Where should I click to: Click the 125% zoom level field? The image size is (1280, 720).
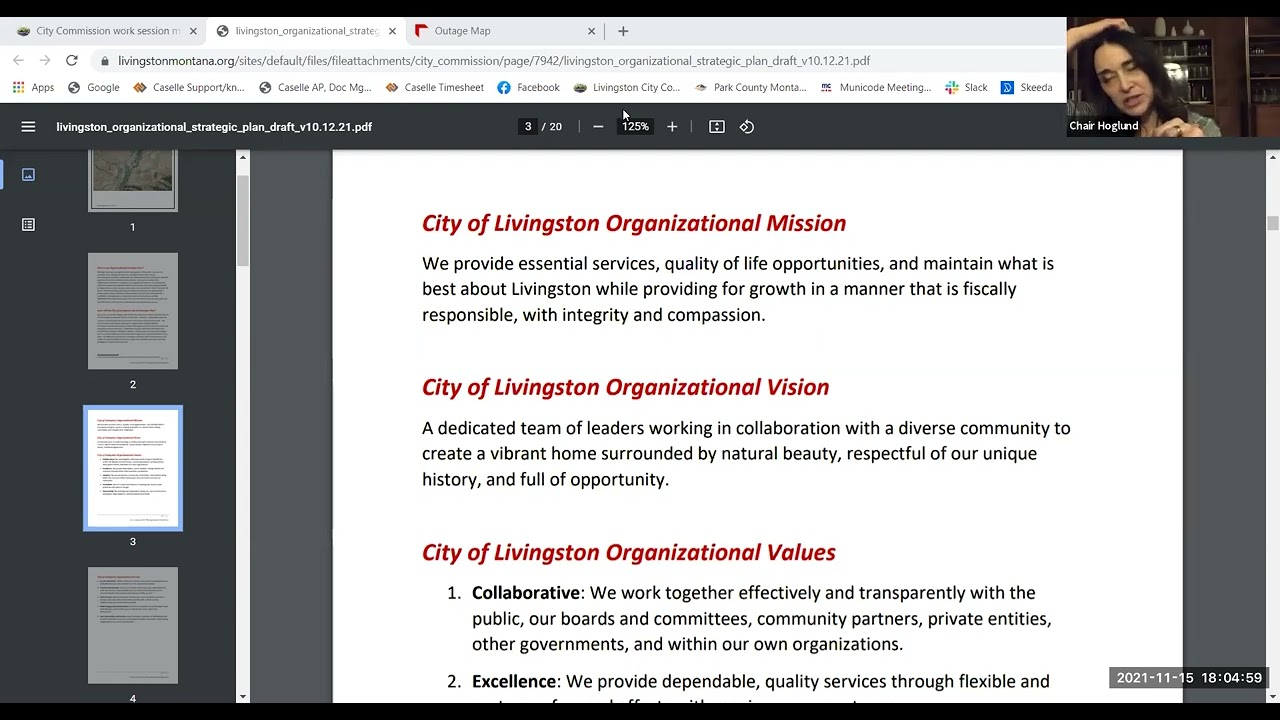636,127
